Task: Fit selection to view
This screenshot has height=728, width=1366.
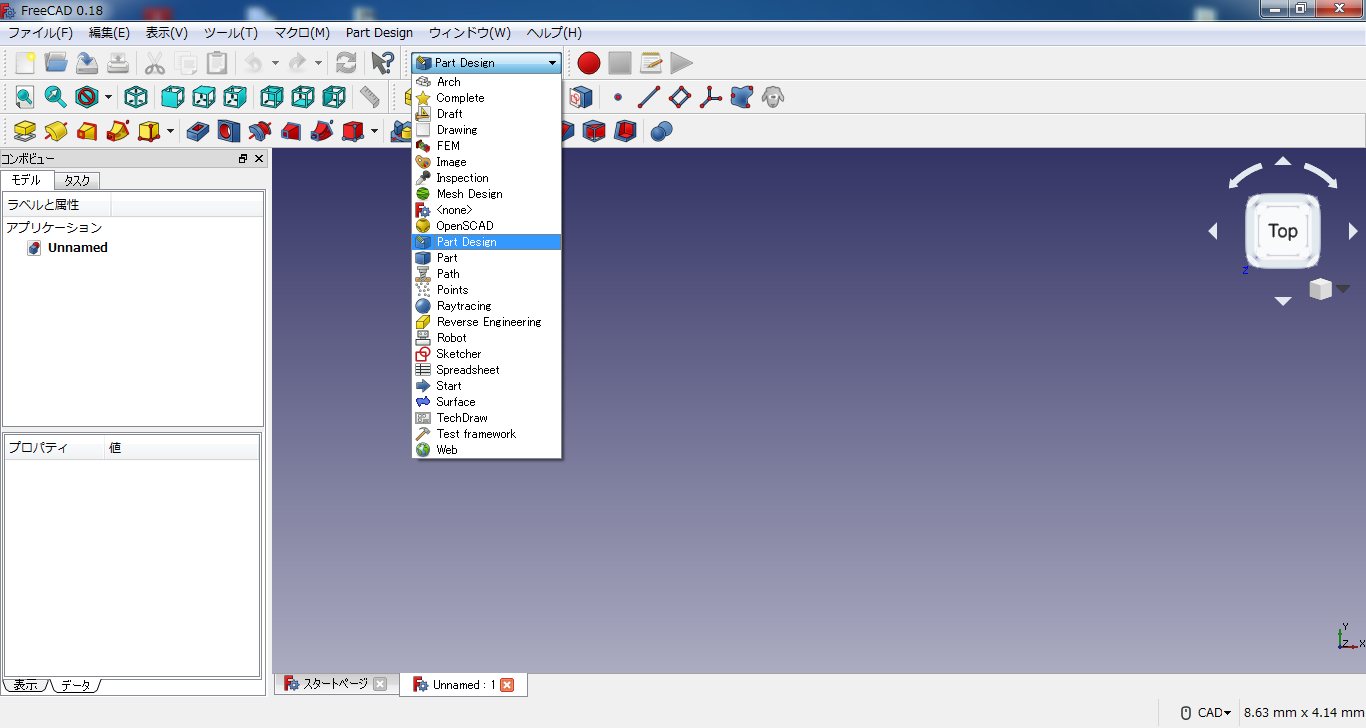Action: tap(55, 97)
